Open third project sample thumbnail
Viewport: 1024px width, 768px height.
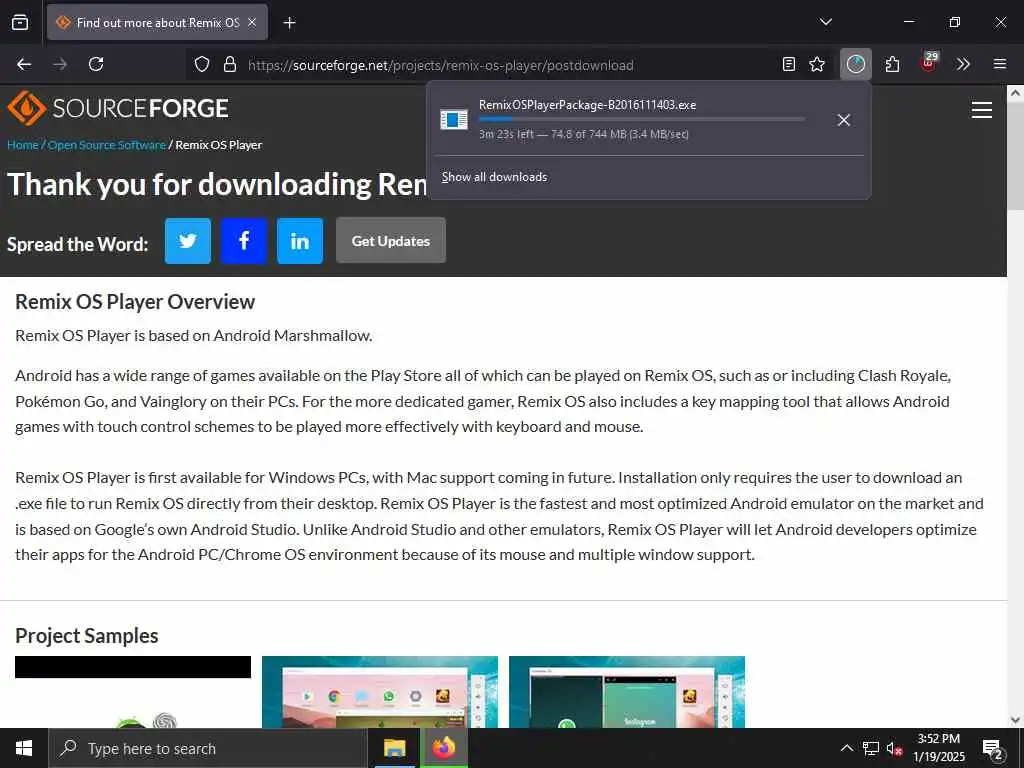point(626,692)
